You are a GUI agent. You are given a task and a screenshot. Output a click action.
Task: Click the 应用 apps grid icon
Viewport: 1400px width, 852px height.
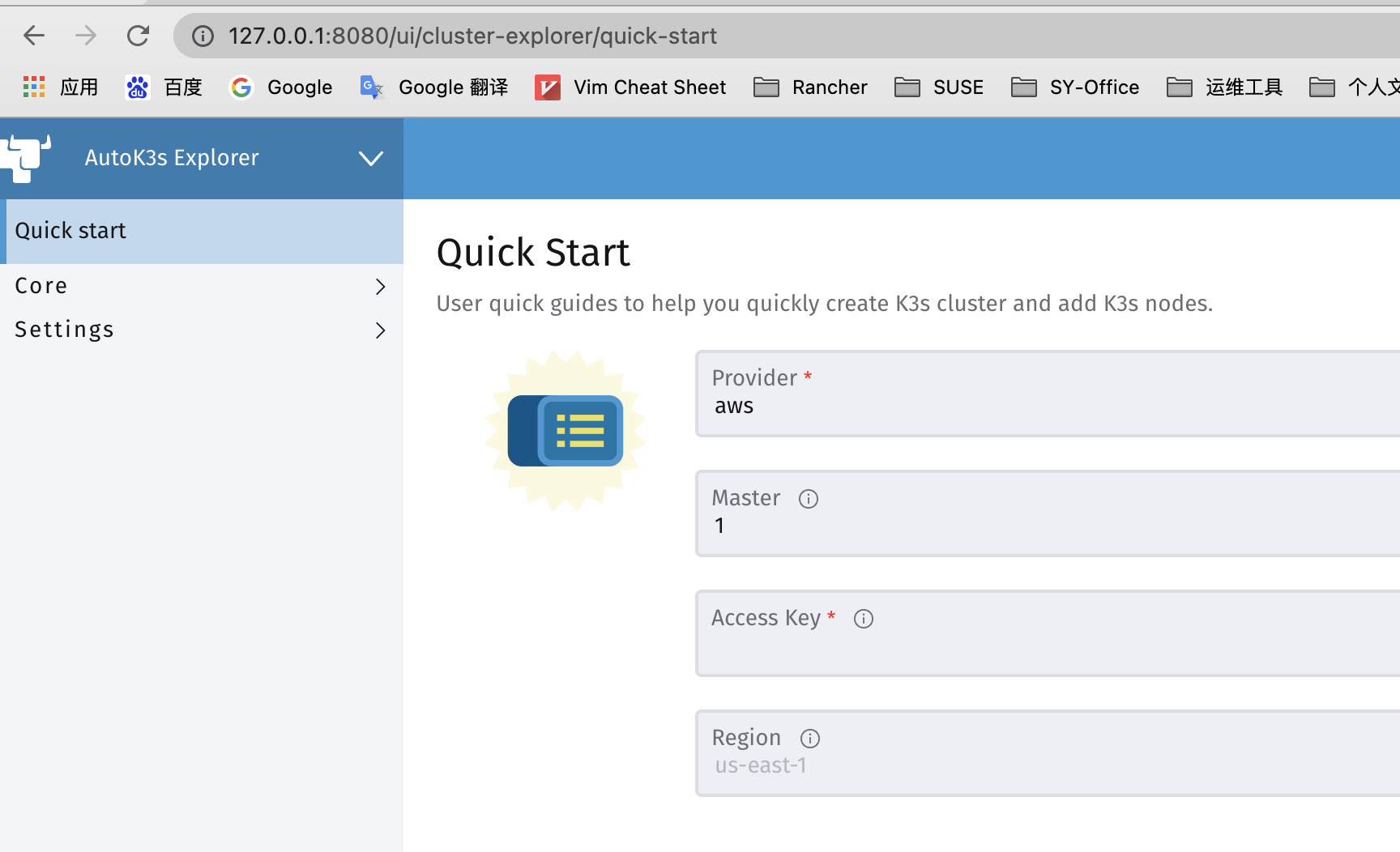(34, 87)
